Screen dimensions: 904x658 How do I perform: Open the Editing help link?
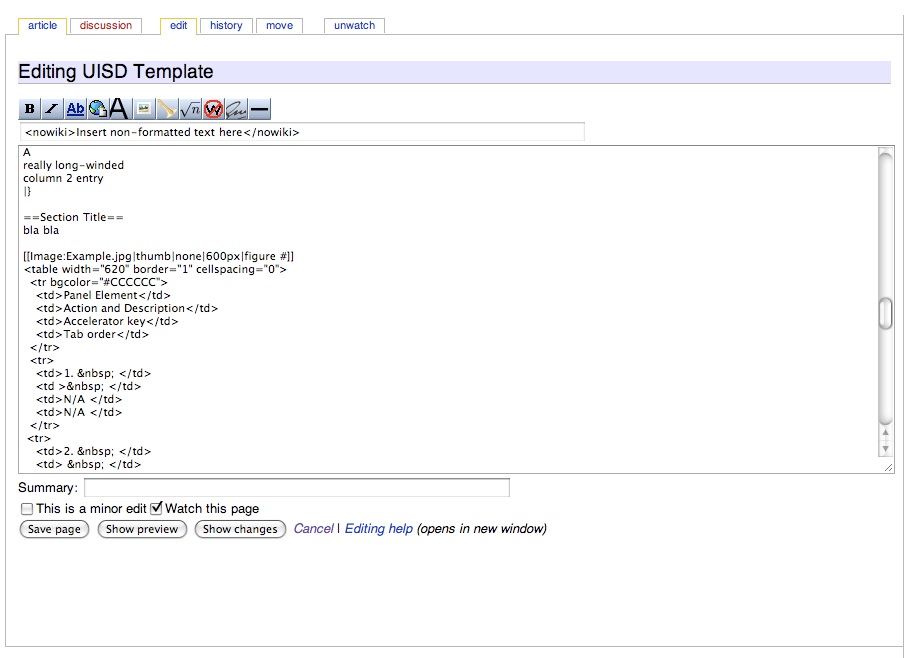[x=378, y=529]
